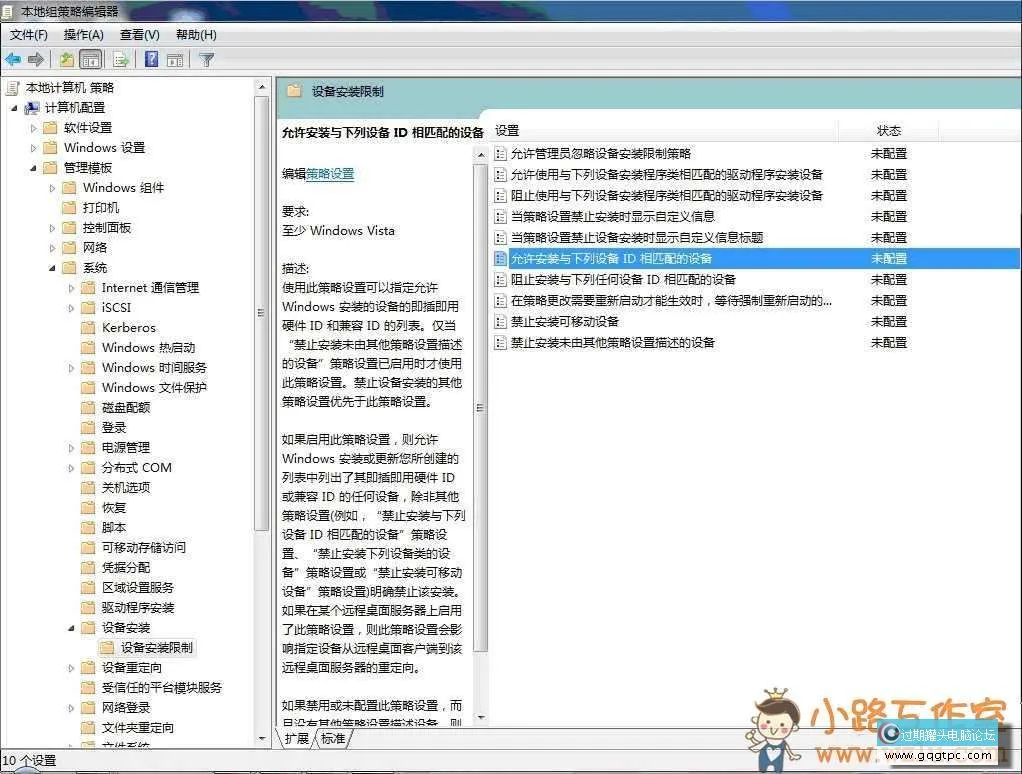This screenshot has width=1022, height=774.
Task: Open the 文件(F) menu
Action: click(28, 34)
